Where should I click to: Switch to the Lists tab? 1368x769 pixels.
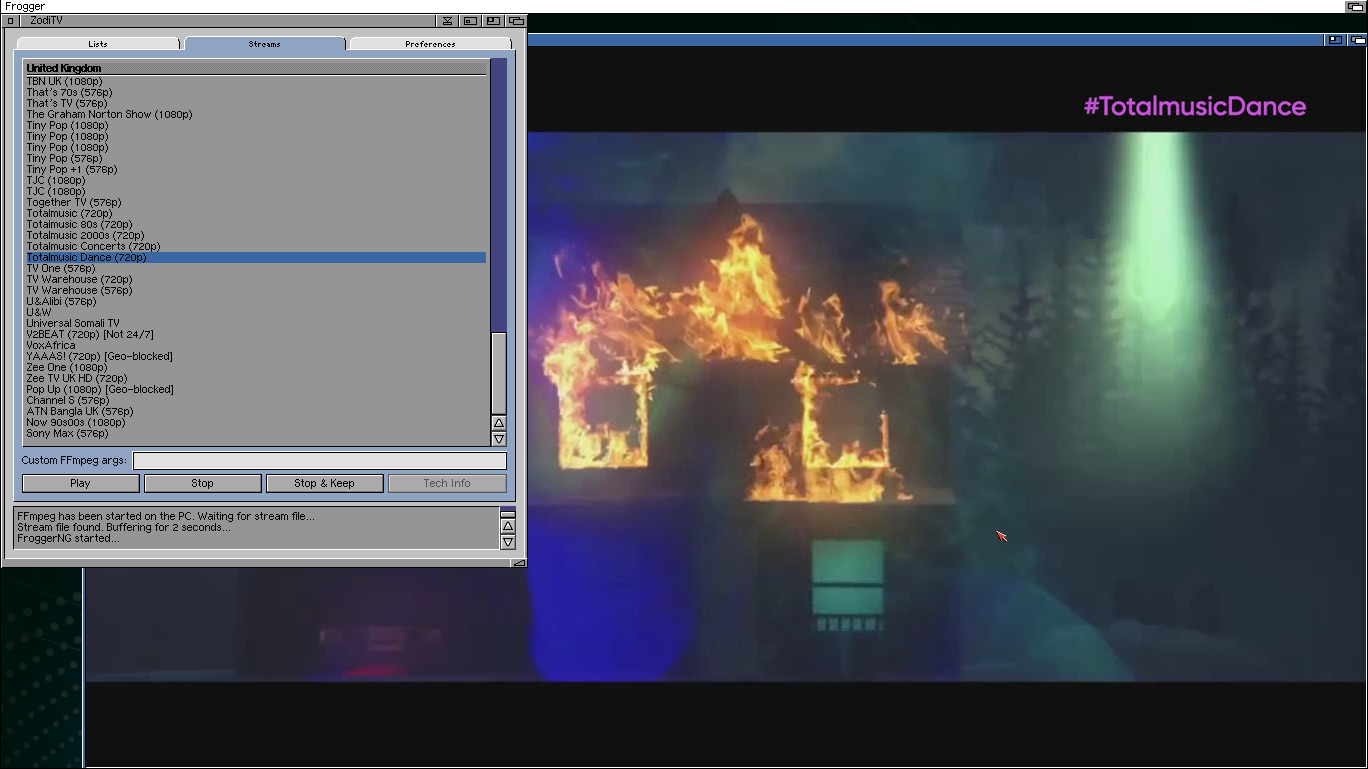tap(98, 44)
